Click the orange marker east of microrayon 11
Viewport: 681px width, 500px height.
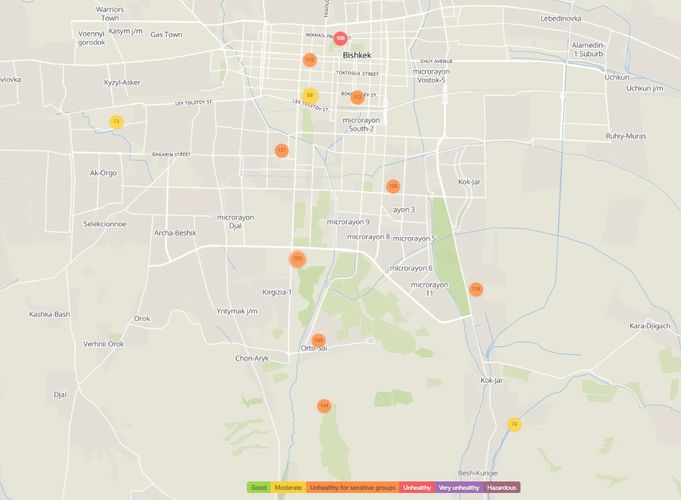click(x=476, y=288)
